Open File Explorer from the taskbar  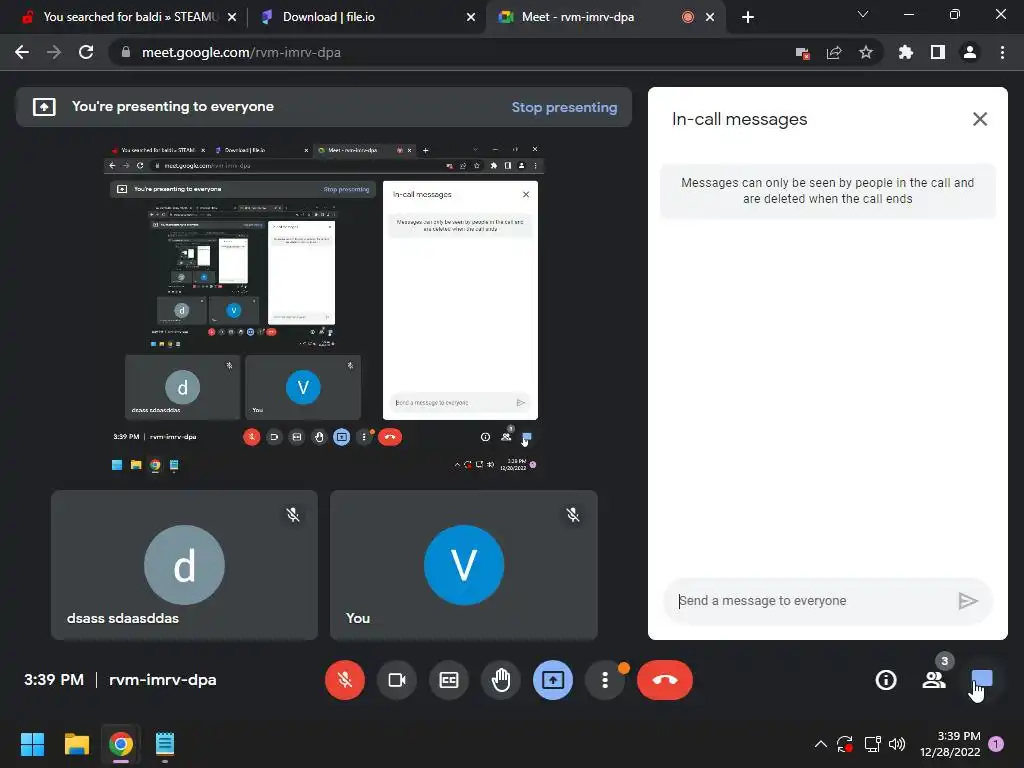pyautogui.click(x=76, y=744)
